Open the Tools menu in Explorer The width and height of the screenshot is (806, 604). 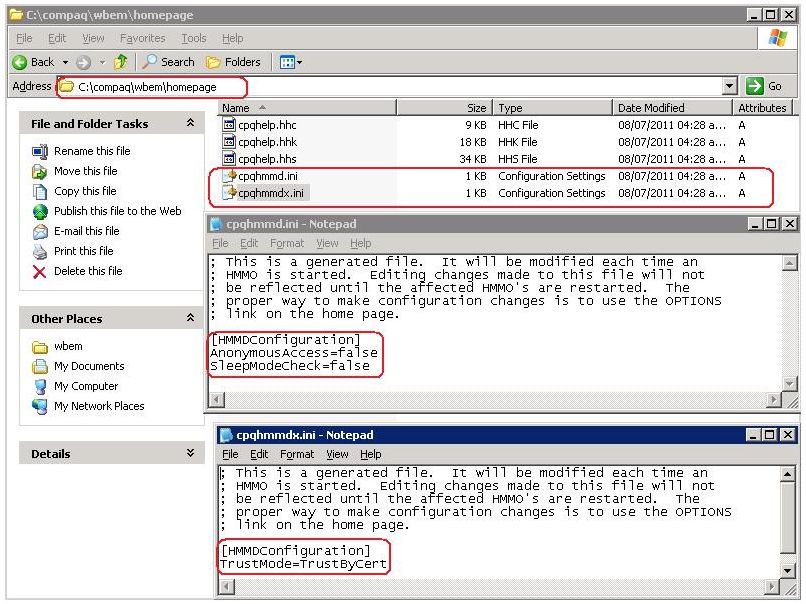tap(193, 37)
